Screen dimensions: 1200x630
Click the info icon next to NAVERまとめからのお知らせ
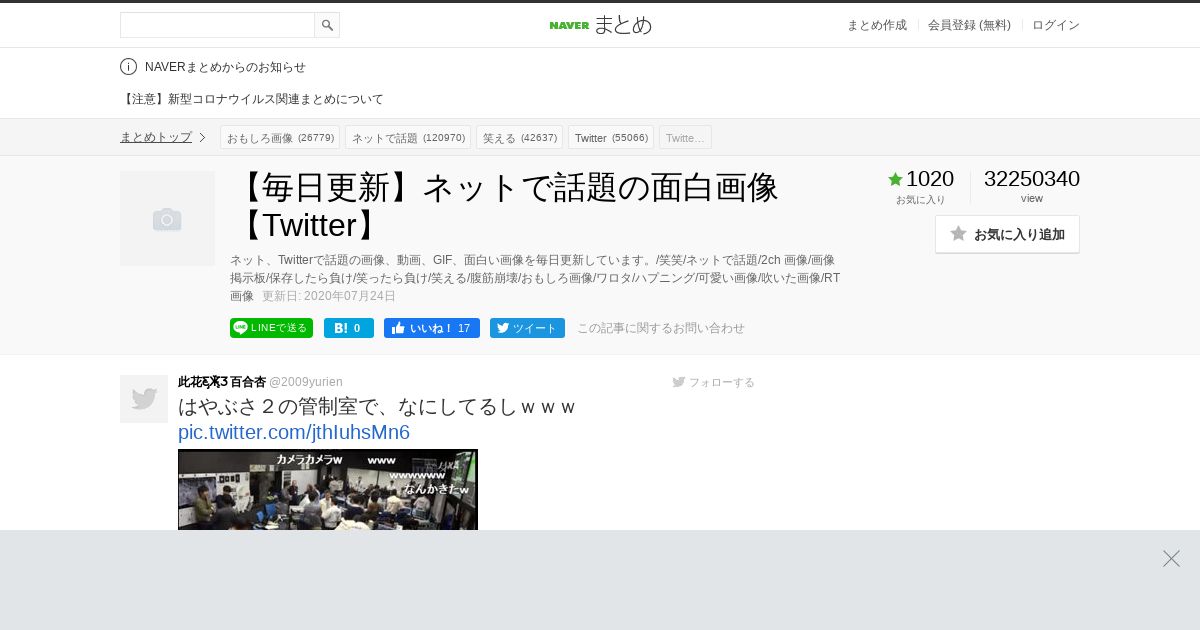pos(128,67)
